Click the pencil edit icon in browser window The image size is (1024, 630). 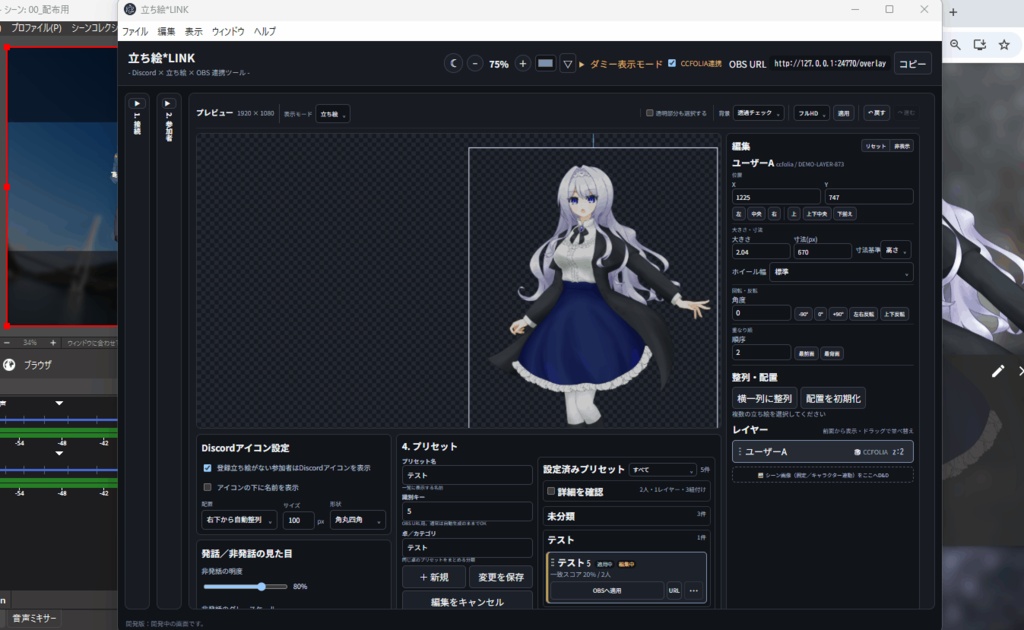click(x=998, y=371)
